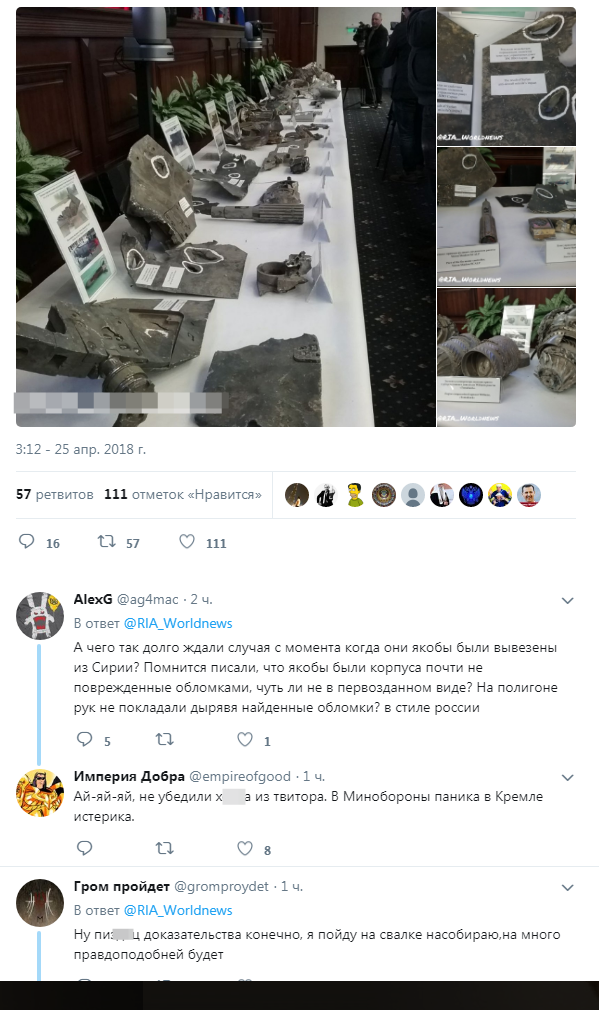This screenshot has height=1010, width=599.
Task: Open dropdown menu on AlexG's tweet
Action: [567, 600]
